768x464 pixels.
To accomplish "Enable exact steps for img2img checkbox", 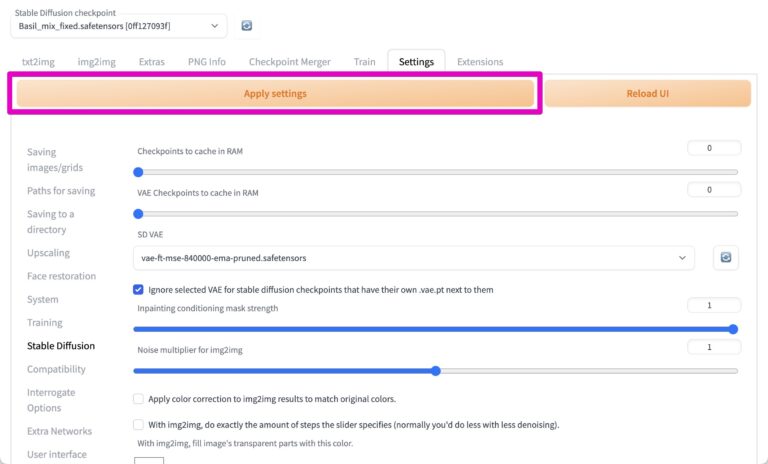I will click(139, 424).
